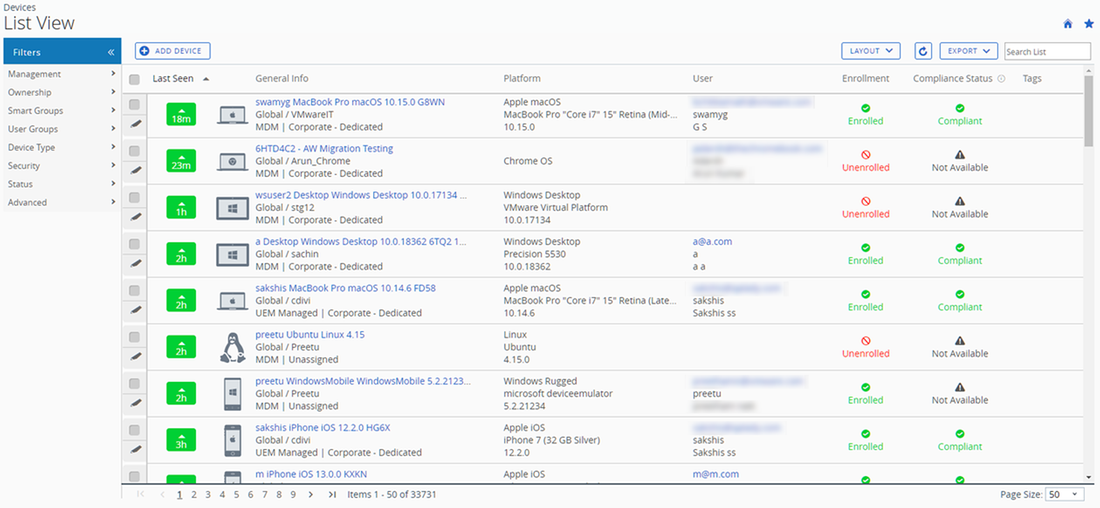Screen dimensions: 1100x508
Task: Collapse the Filters panel with double-chevron icon
Action: tap(111, 52)
